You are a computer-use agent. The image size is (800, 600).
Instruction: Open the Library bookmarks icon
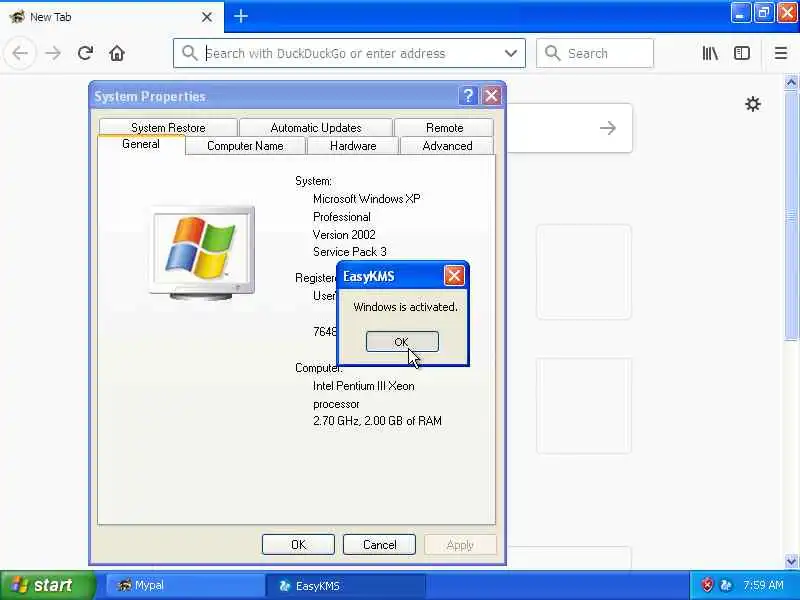pos(710,53)
